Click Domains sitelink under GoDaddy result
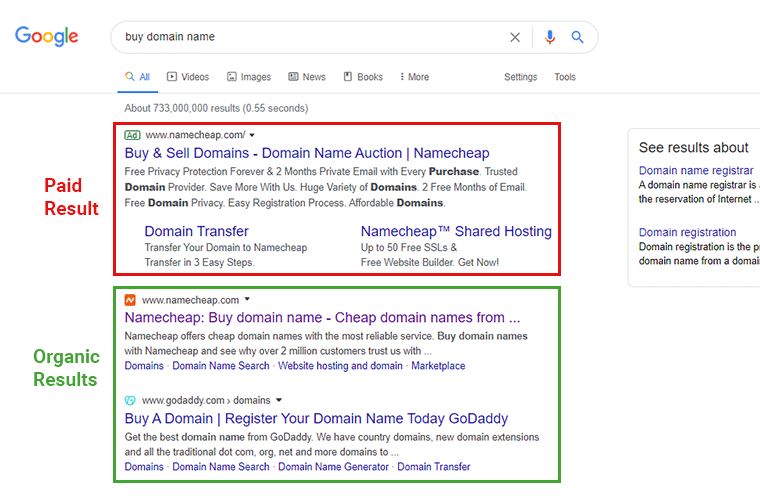Screen dimensions: 760x496 click(x=144, y=466)
